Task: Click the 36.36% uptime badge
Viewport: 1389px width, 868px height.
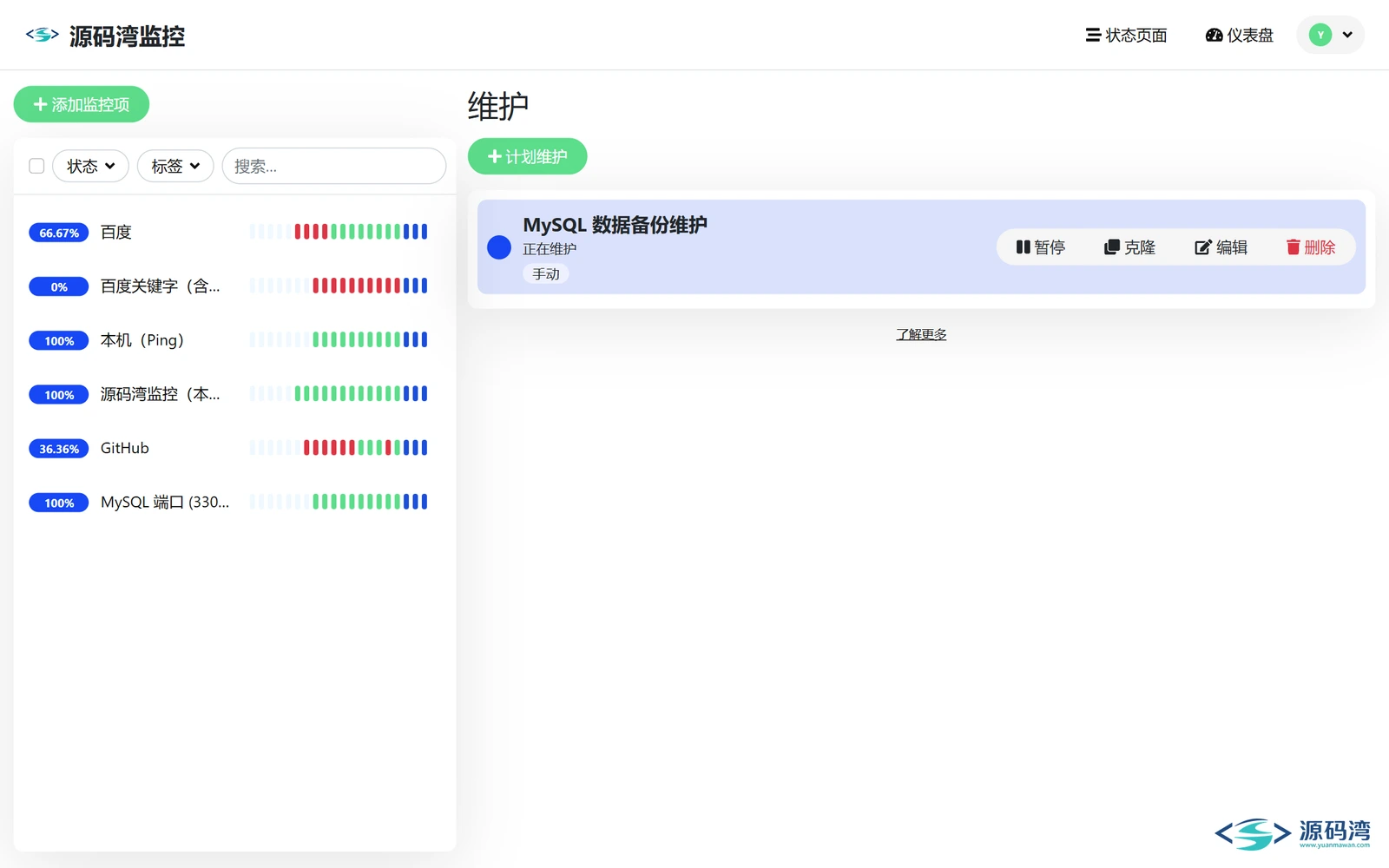Action: point(59,449)
